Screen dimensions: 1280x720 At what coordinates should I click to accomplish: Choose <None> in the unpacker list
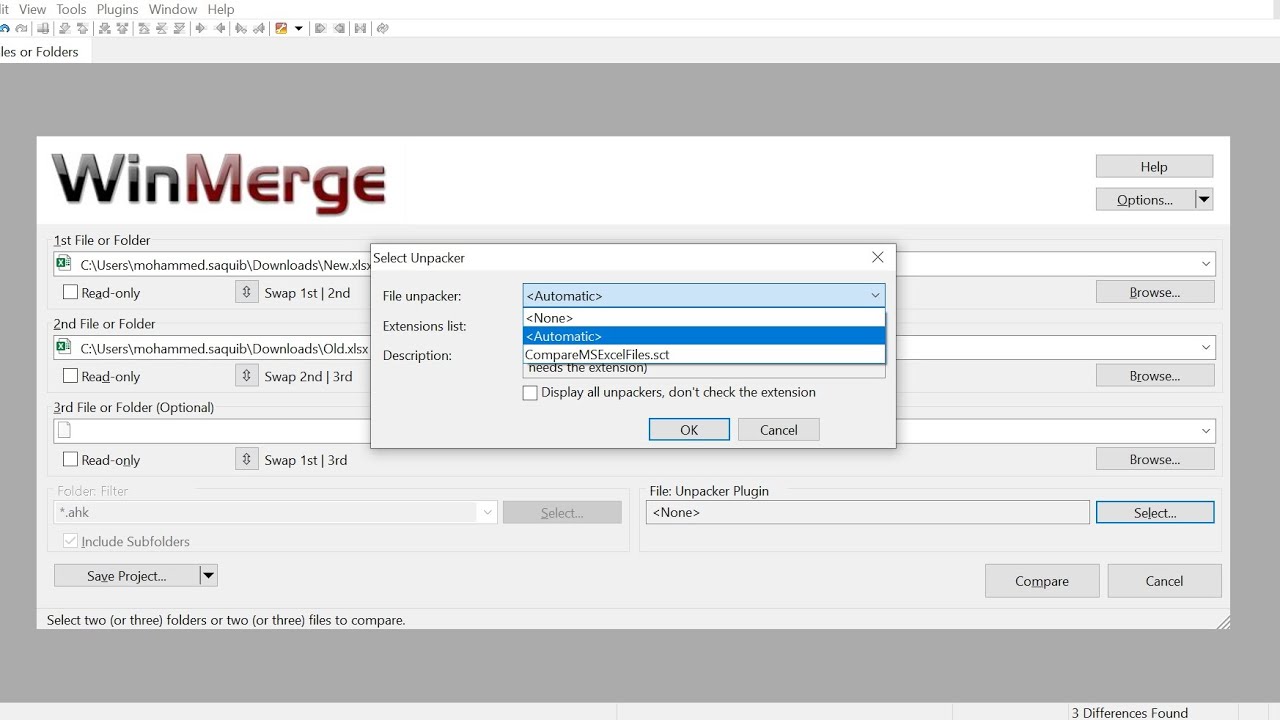(x=704, y=318)
